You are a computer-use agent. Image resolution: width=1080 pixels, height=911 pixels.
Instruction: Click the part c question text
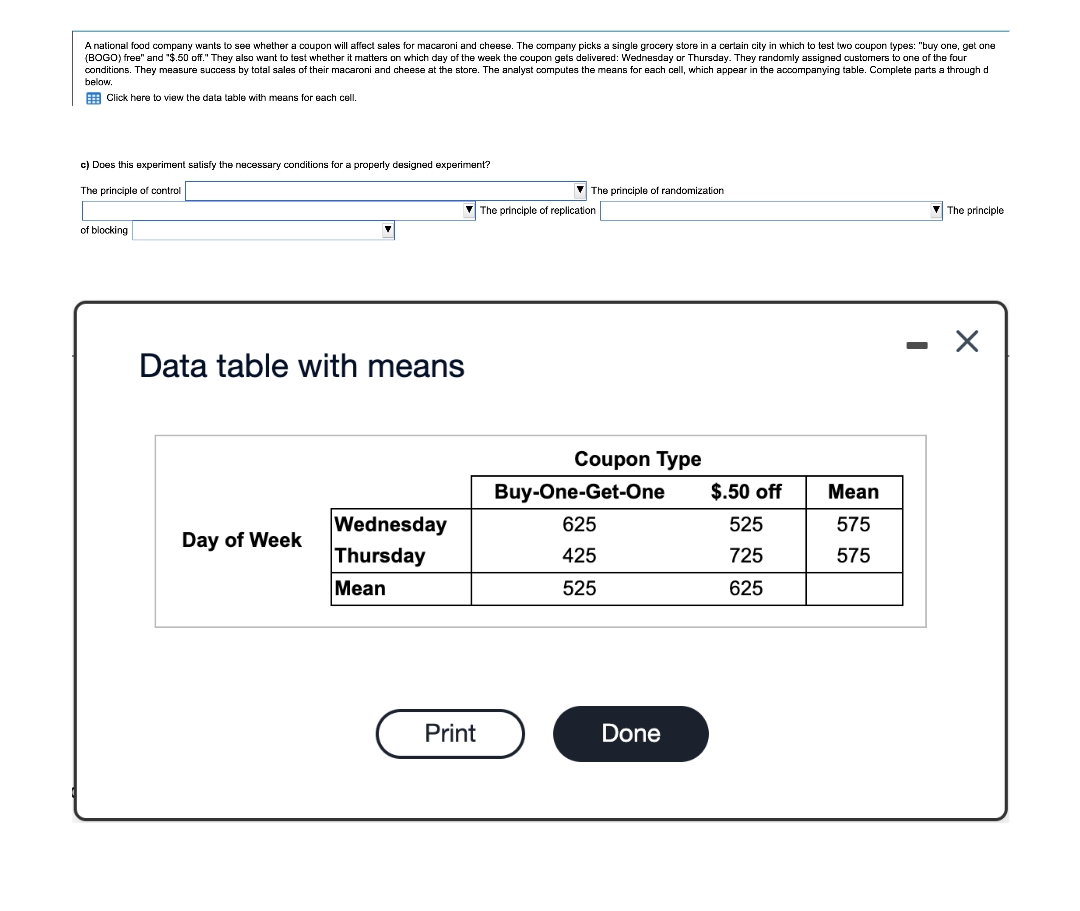(285, 165)
